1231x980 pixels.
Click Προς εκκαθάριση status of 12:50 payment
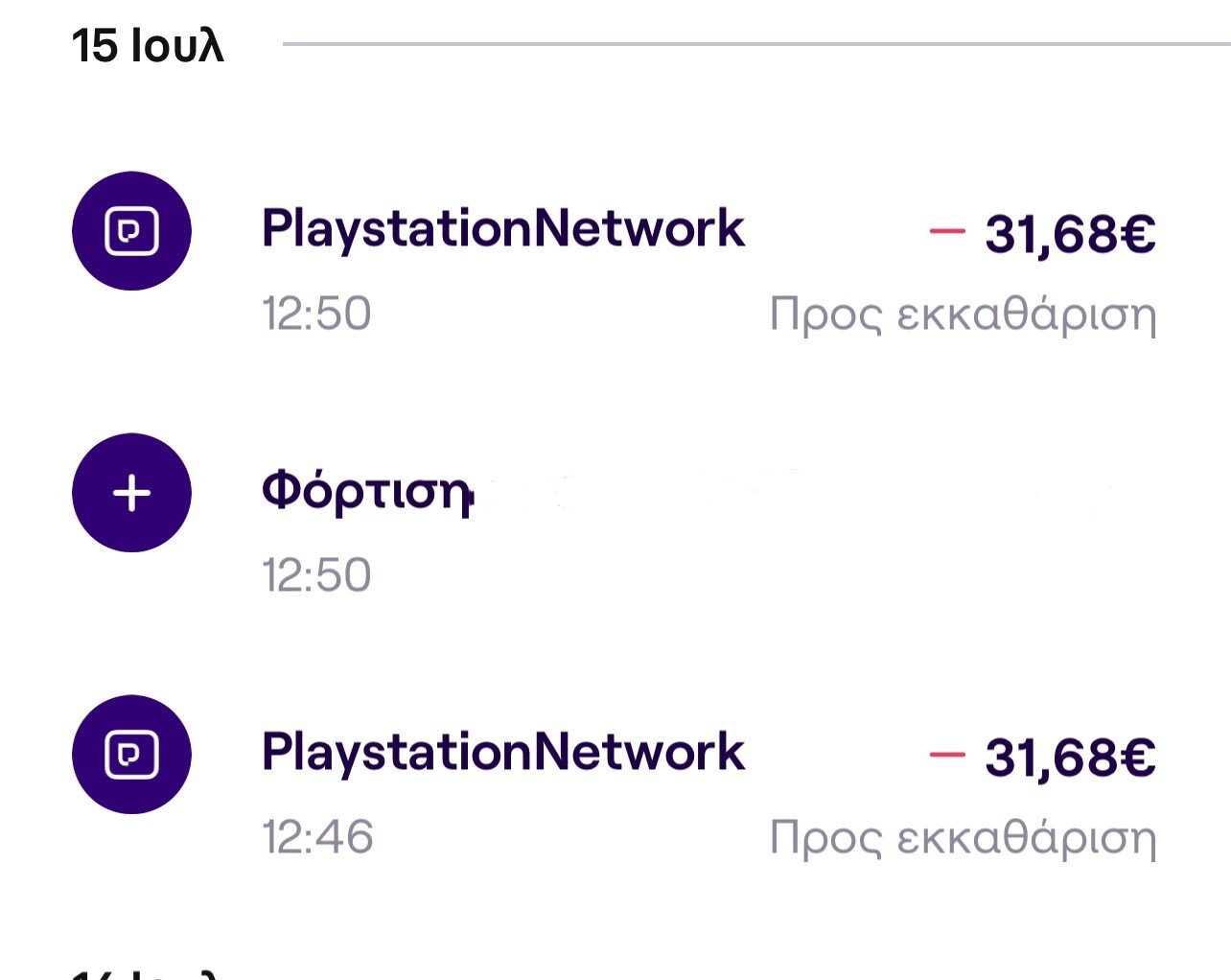(963, 315)
